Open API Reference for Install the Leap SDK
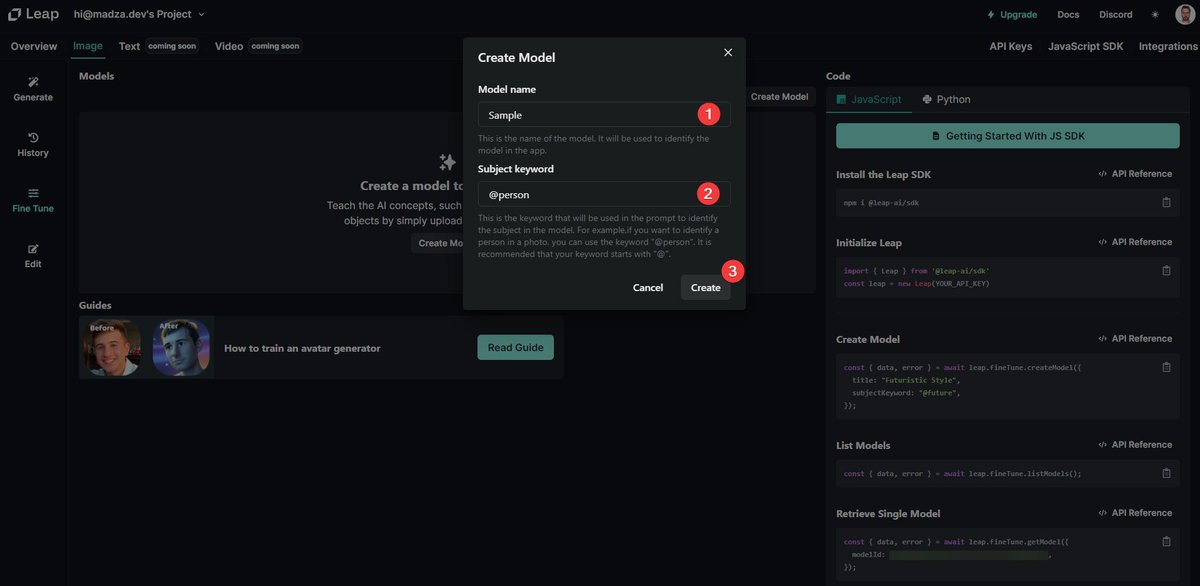 pos(1135,174)
